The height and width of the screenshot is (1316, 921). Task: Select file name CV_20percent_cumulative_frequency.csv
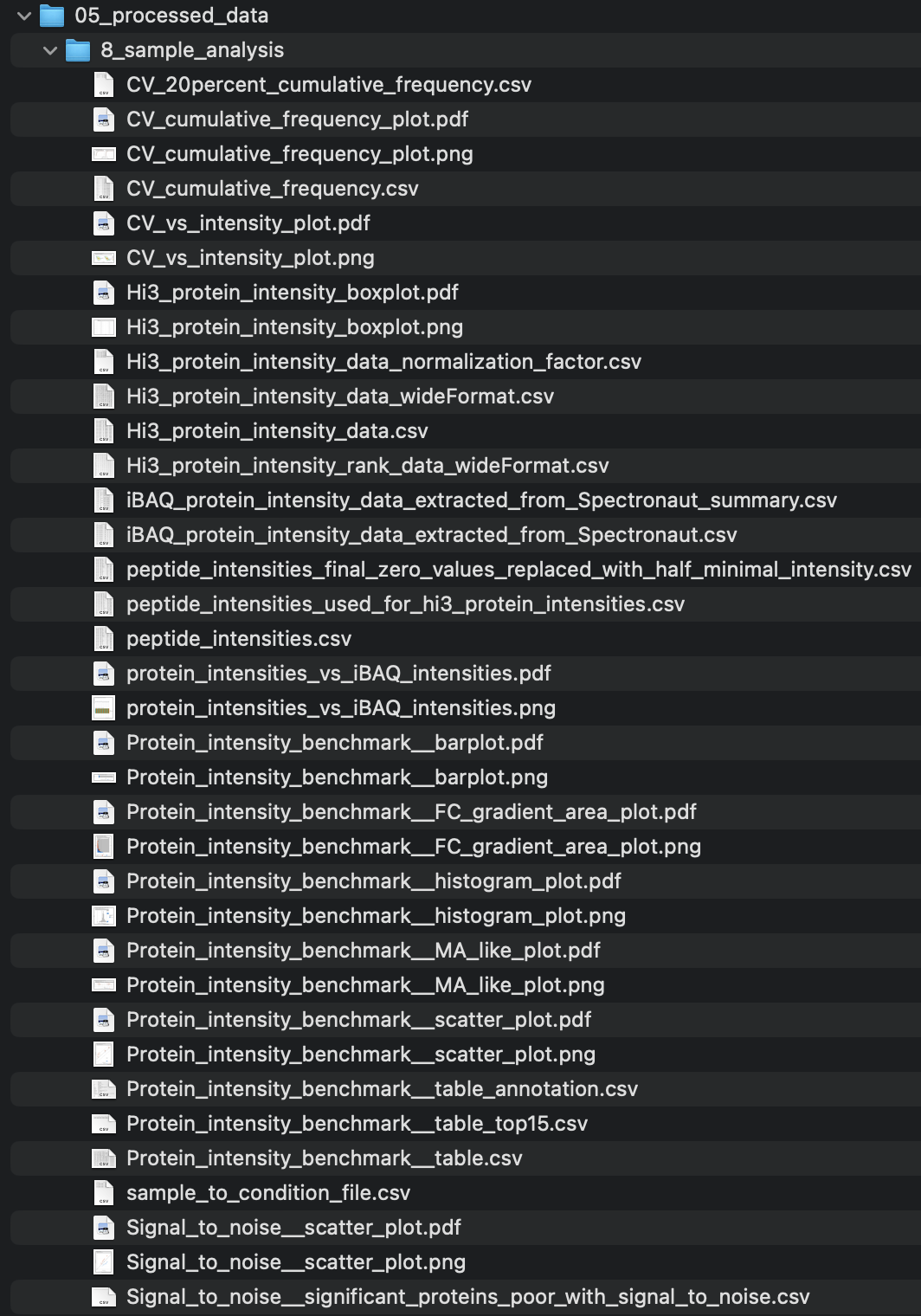point(329,85)
